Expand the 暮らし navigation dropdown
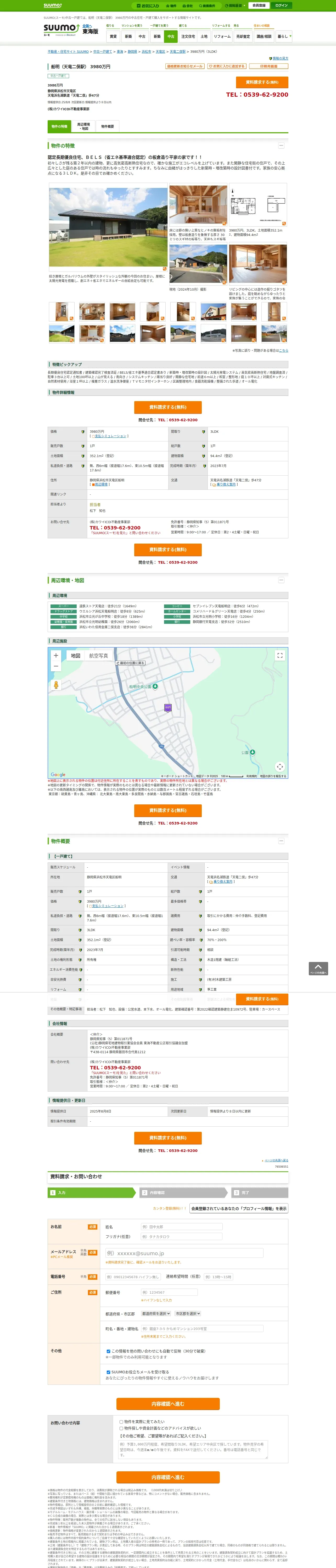Screen dimensions: 336x1568 click(284, 37)
